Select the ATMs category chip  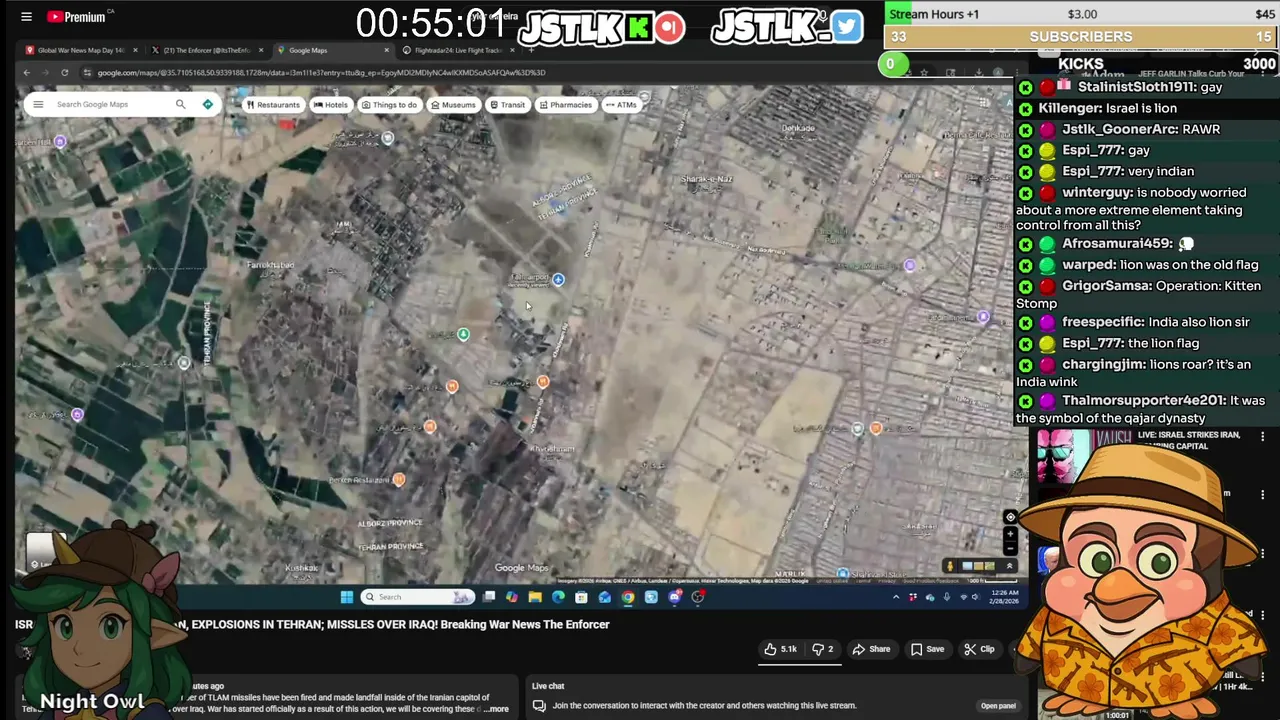click(621, 105)
